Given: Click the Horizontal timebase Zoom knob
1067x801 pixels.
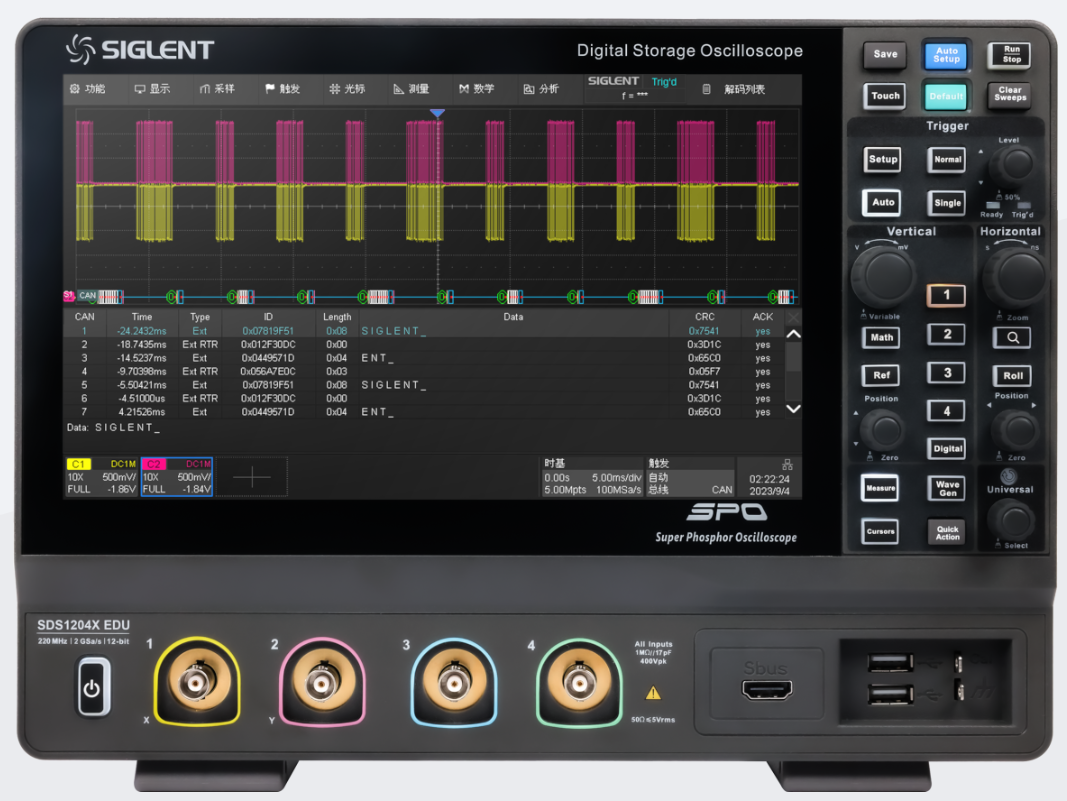Looking at the screenshot, I should pyautogui.click(x=1015, y=278).
